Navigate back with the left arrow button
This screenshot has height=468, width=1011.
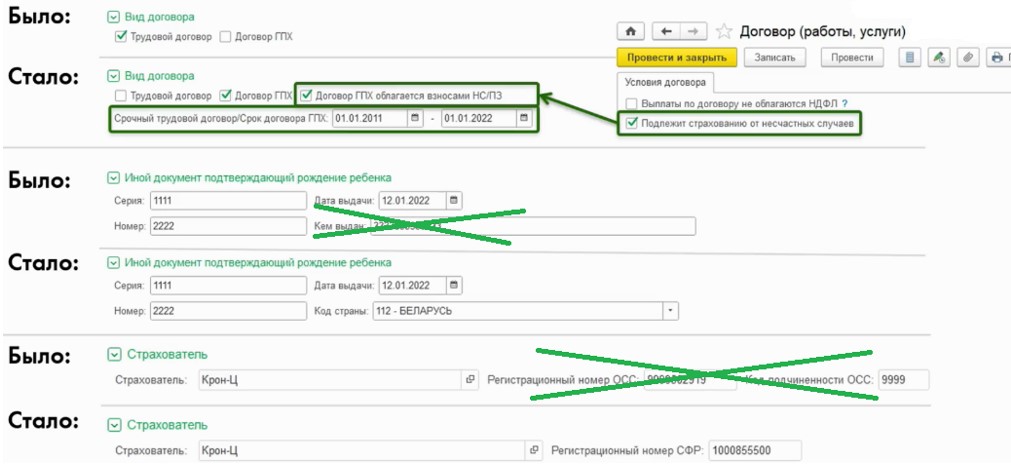(667, 31)
